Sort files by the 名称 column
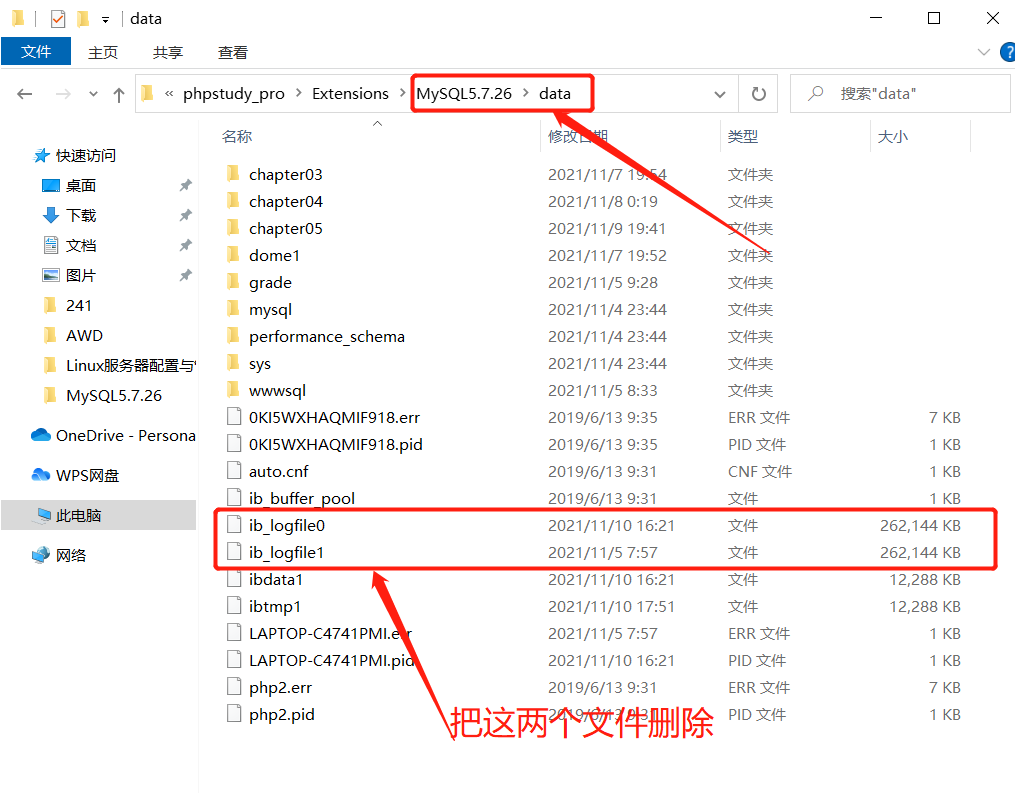This screenshot has width=1015, height=793. click(236, 137)
